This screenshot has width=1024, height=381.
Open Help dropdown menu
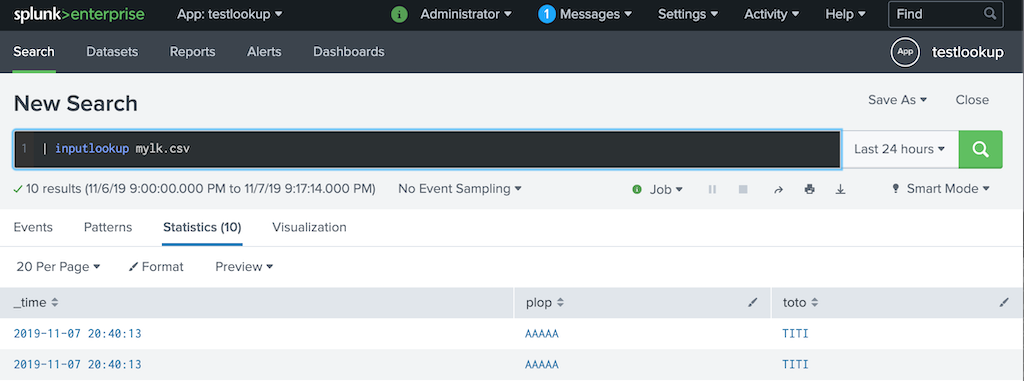(845, 14)
